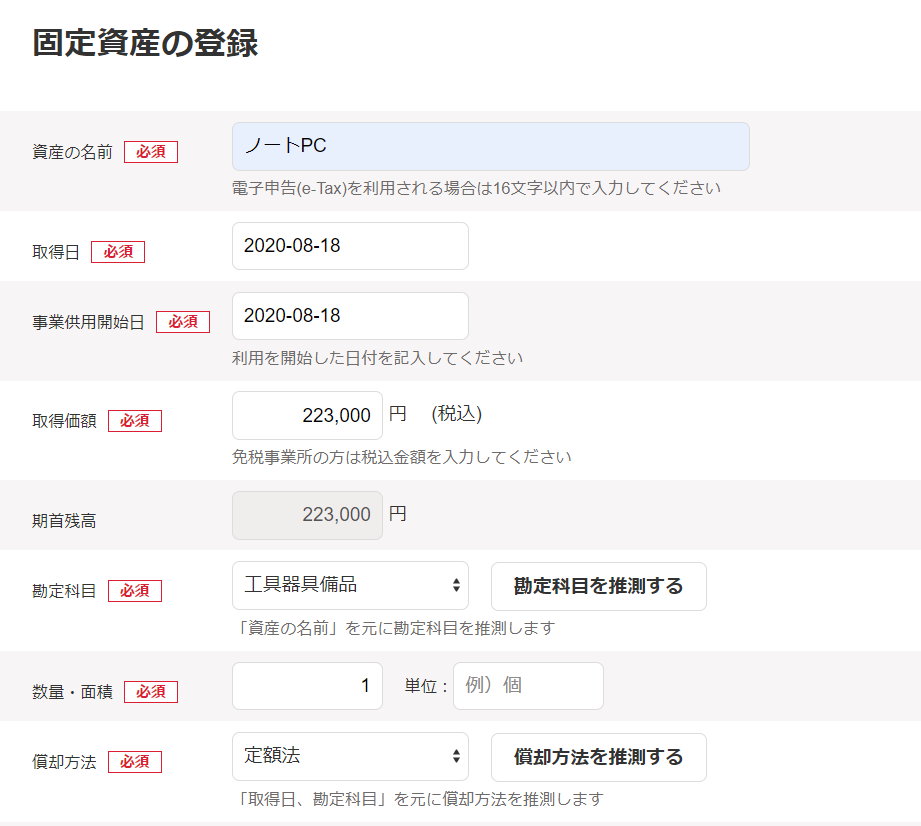
Task: Select the 取得日 date field
Action: [350, 246]
